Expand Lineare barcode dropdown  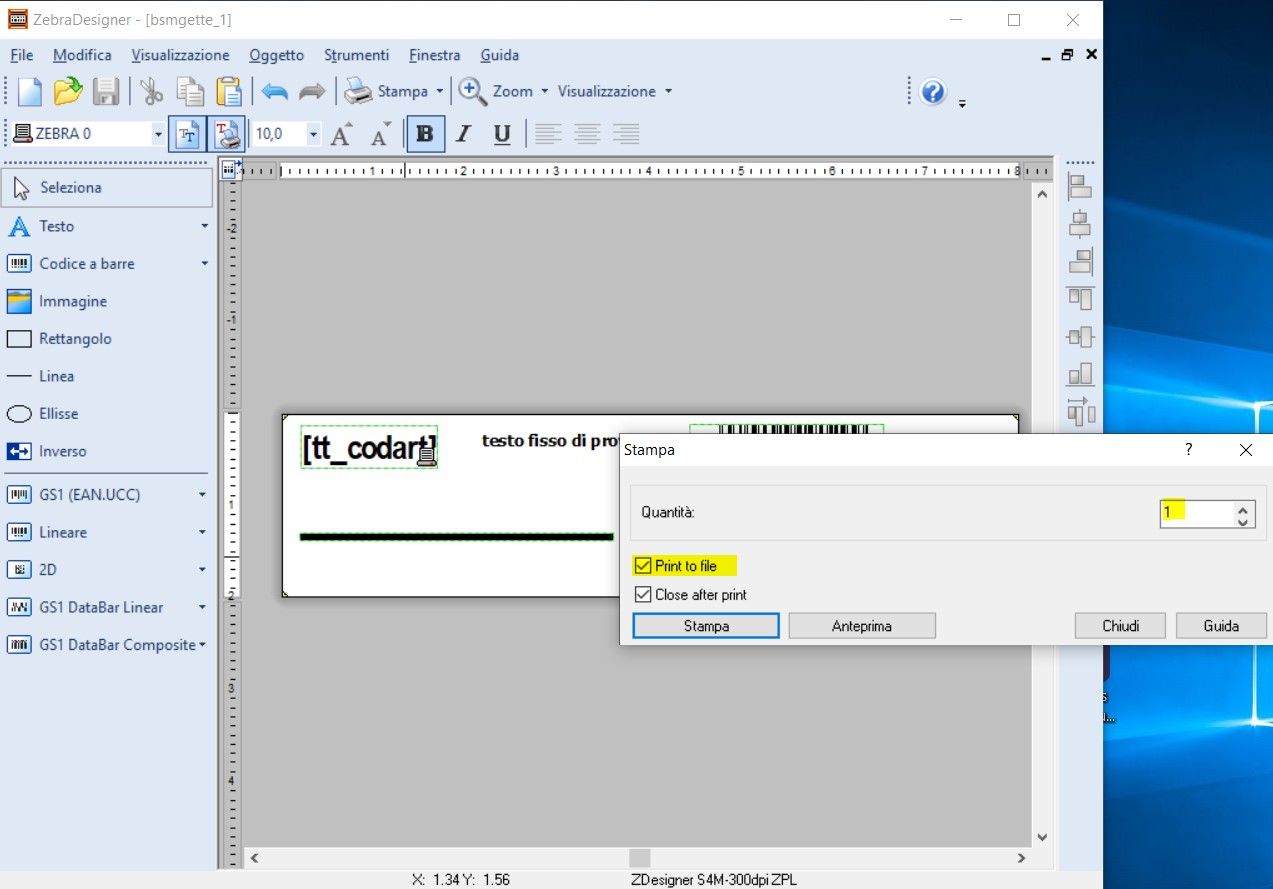[202, 532]
